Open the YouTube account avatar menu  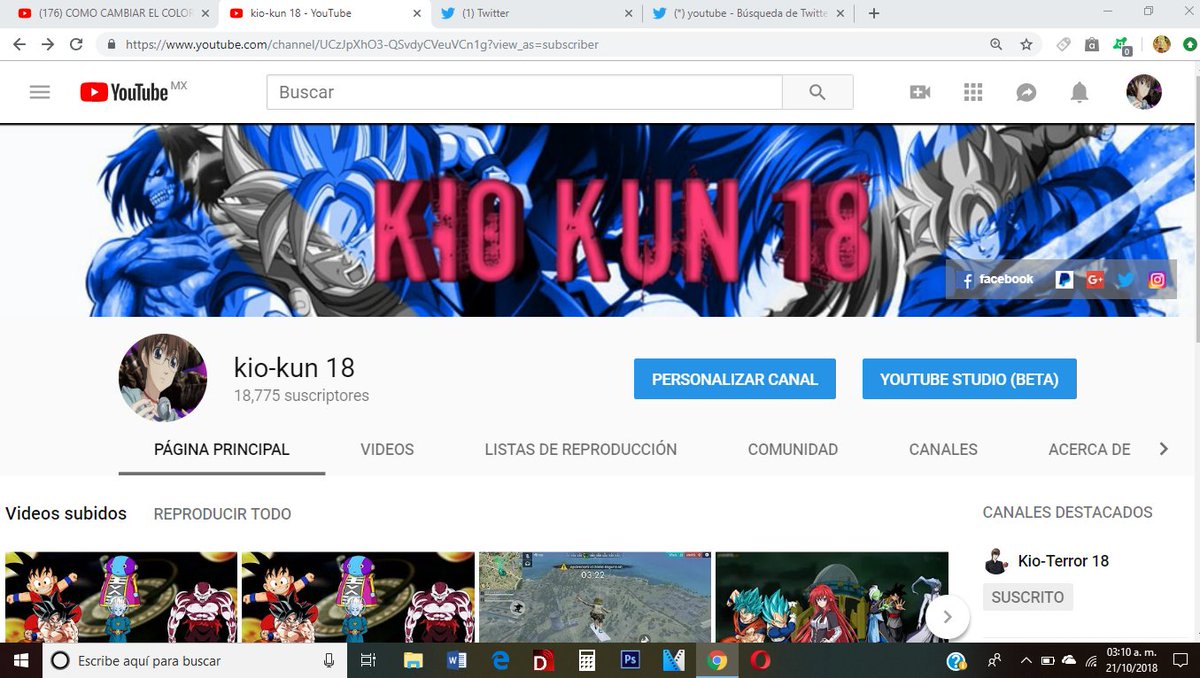(x=1144, y=92)
